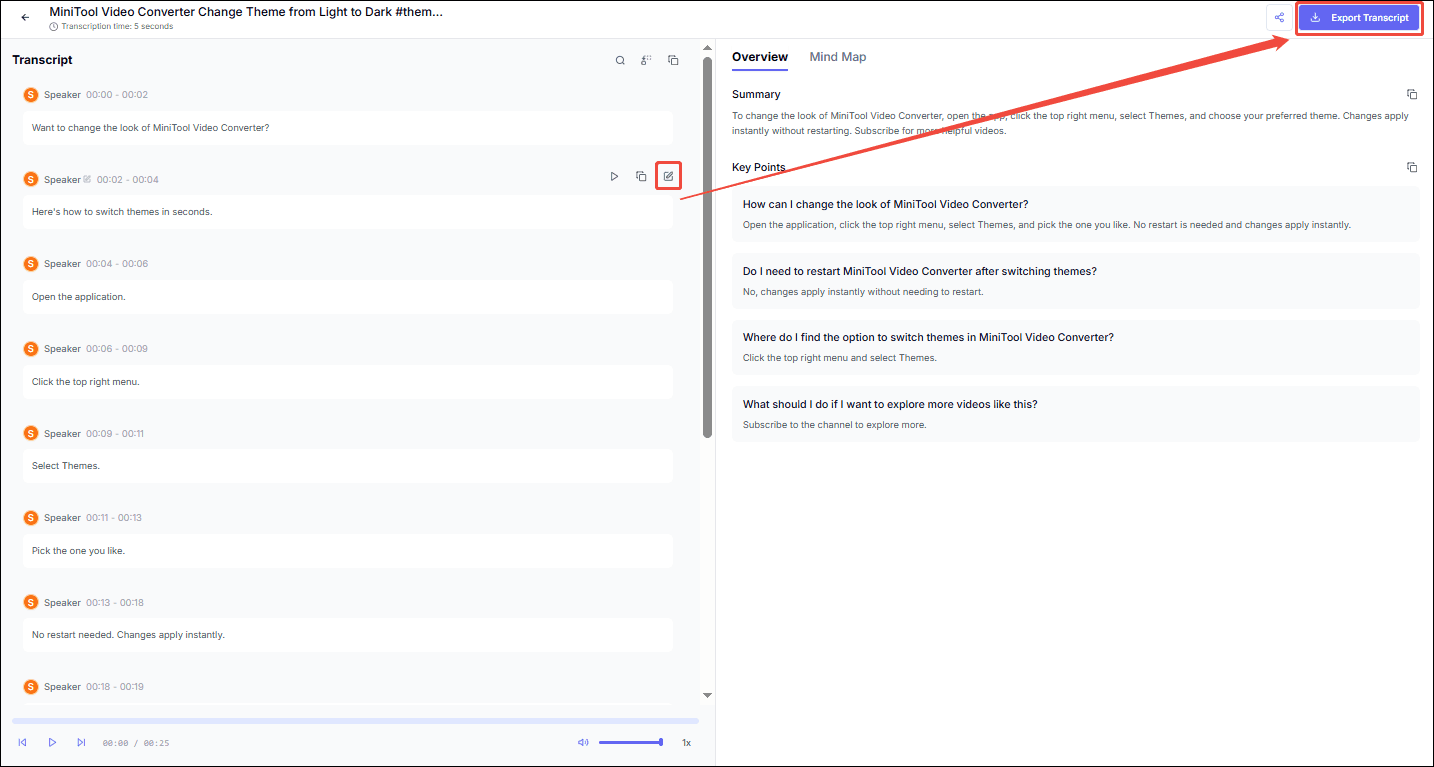
Task: Click the Export Transcript button
Action: pyautogui.click(x=1359, y=18)
